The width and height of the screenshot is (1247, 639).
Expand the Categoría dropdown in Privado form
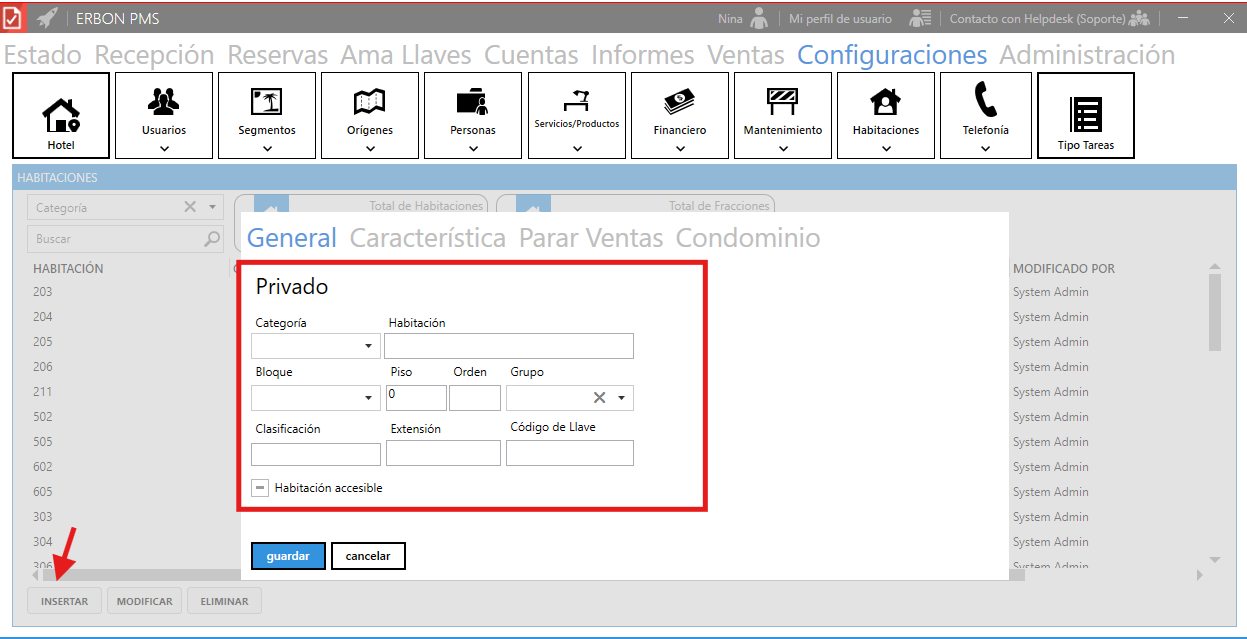(369, 346)
